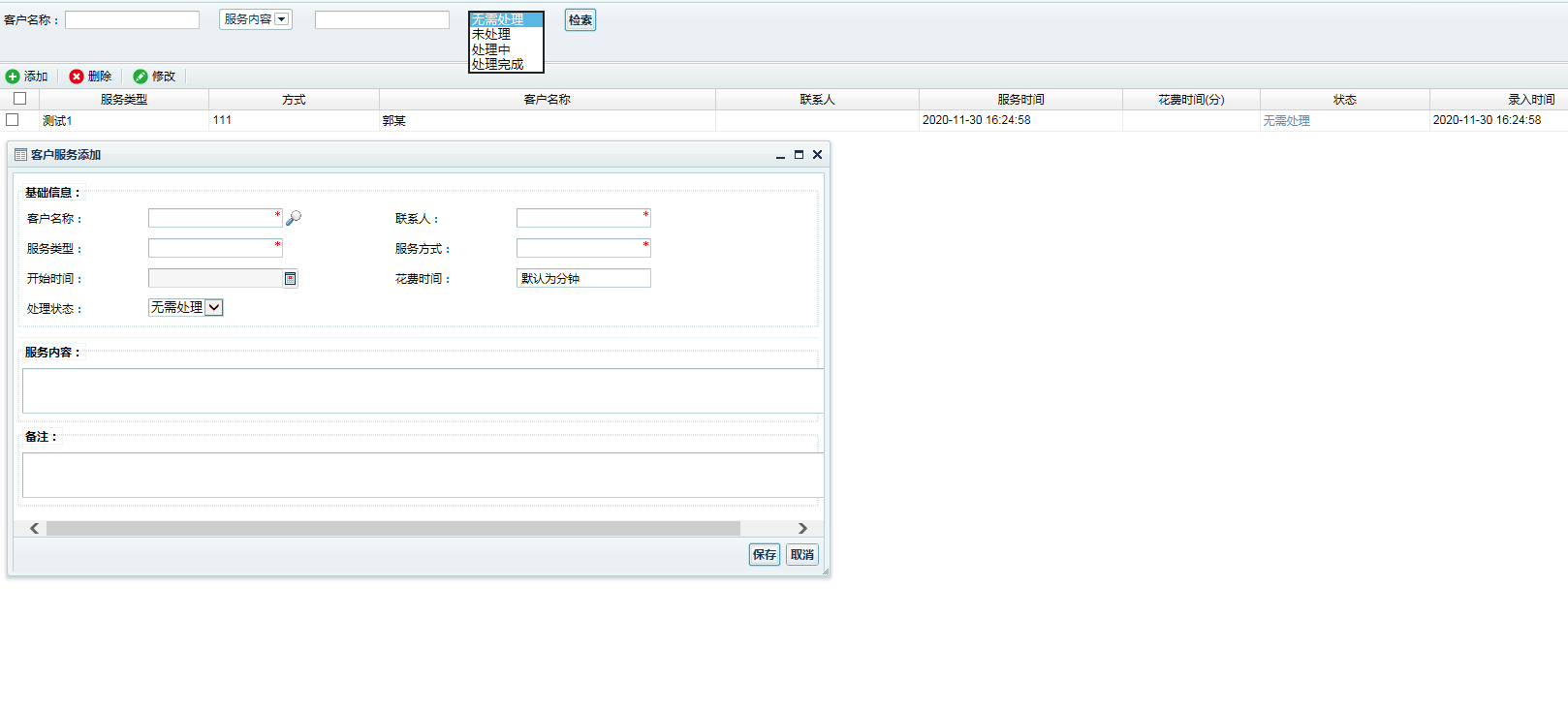This screenshot has height=711, width=1568.
Task: Open the 服务内容 search-type dropdown
Action: click(x=256, y=19)
